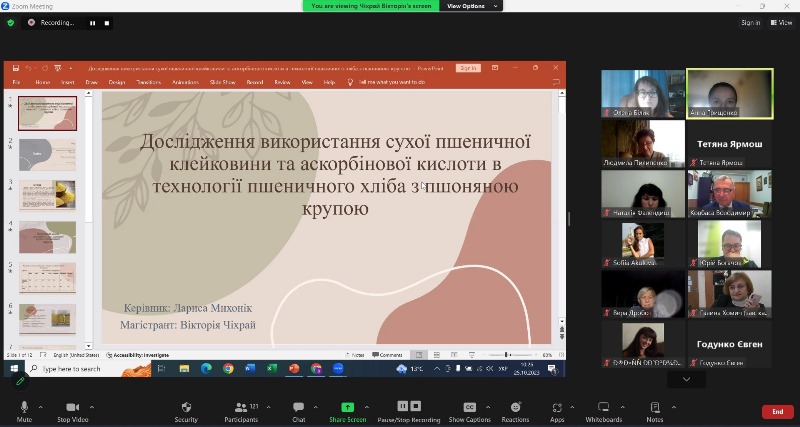This screenshot has height=427, width=800.
Task: Select slide 3 thumbnail with grain photo
Action: pyautogui.click(x=47, y=195)
